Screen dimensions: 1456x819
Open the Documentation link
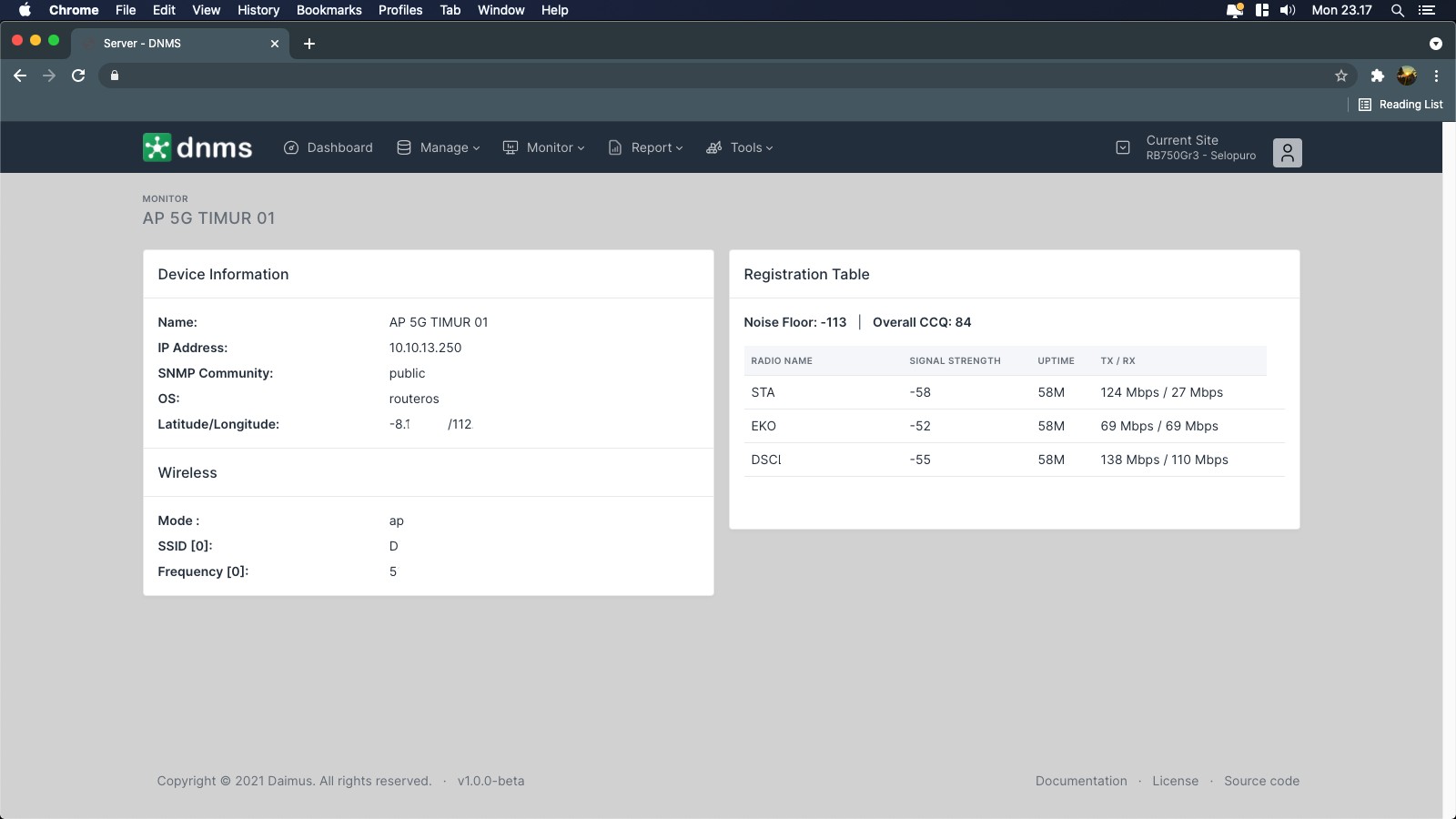tap(1080, 781)
